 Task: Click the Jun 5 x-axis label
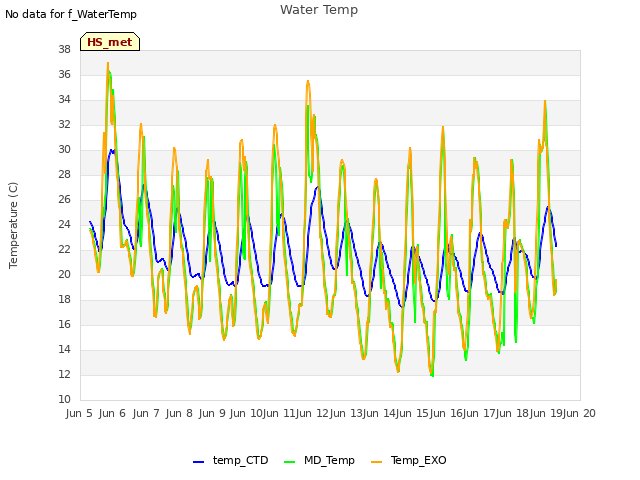pos(79,413)
